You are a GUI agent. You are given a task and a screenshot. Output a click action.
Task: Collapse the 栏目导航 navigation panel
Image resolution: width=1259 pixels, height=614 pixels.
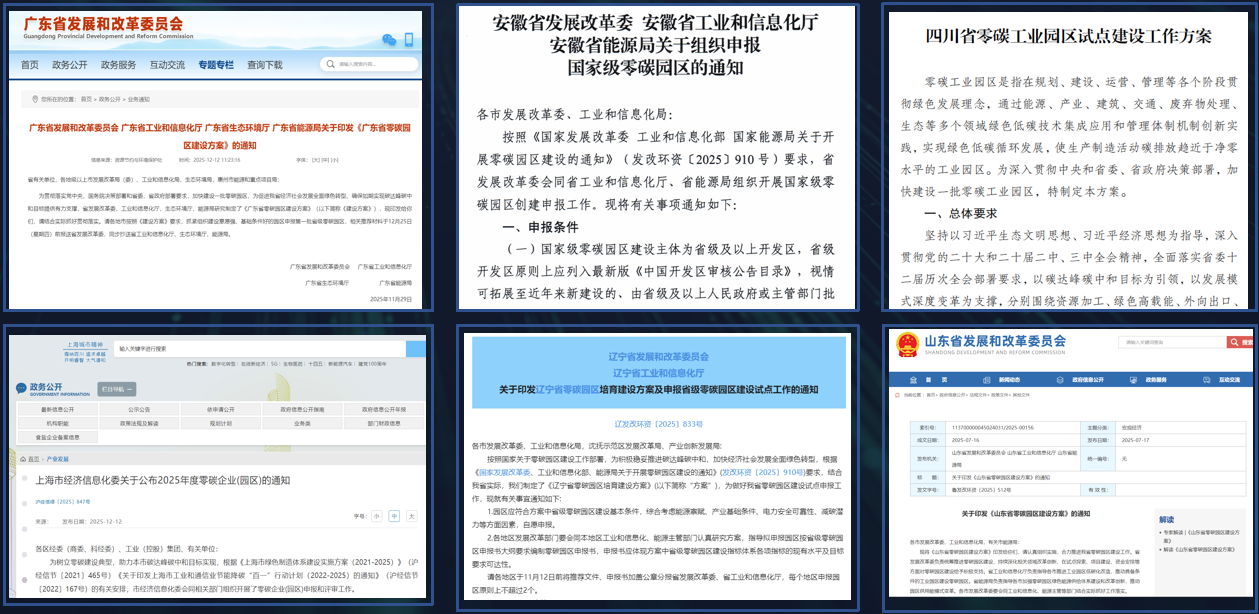(x=116, y=389)
